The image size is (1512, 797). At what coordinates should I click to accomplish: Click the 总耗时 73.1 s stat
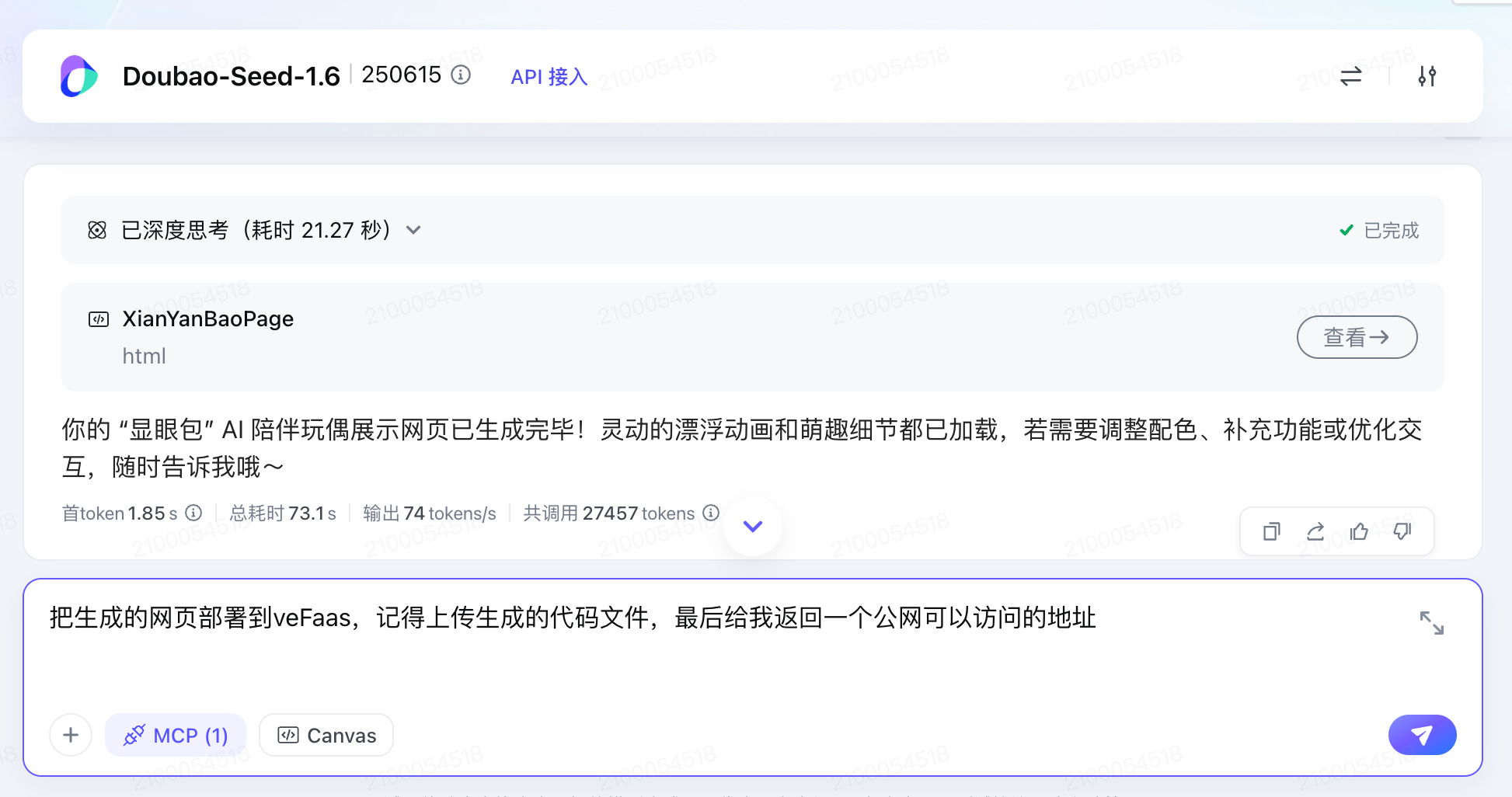[x=283, y=513]
